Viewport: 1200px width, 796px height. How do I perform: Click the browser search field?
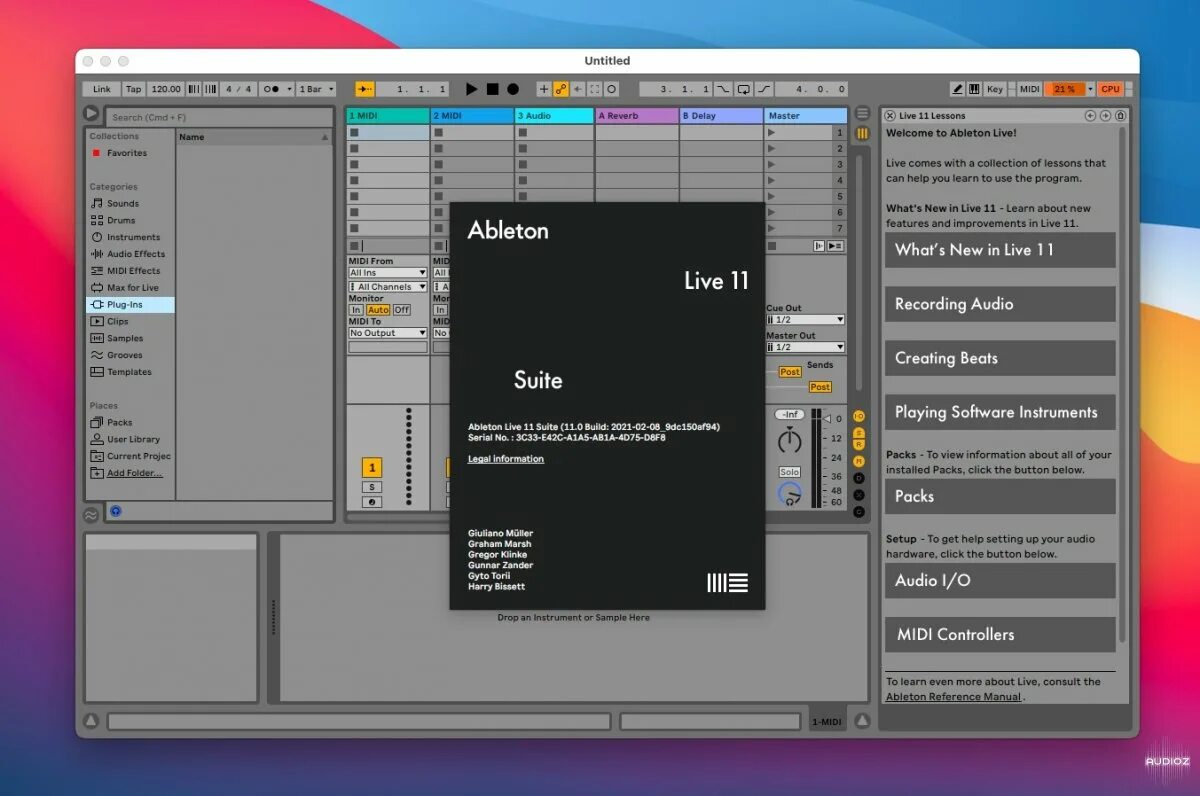tap(218, 117)
